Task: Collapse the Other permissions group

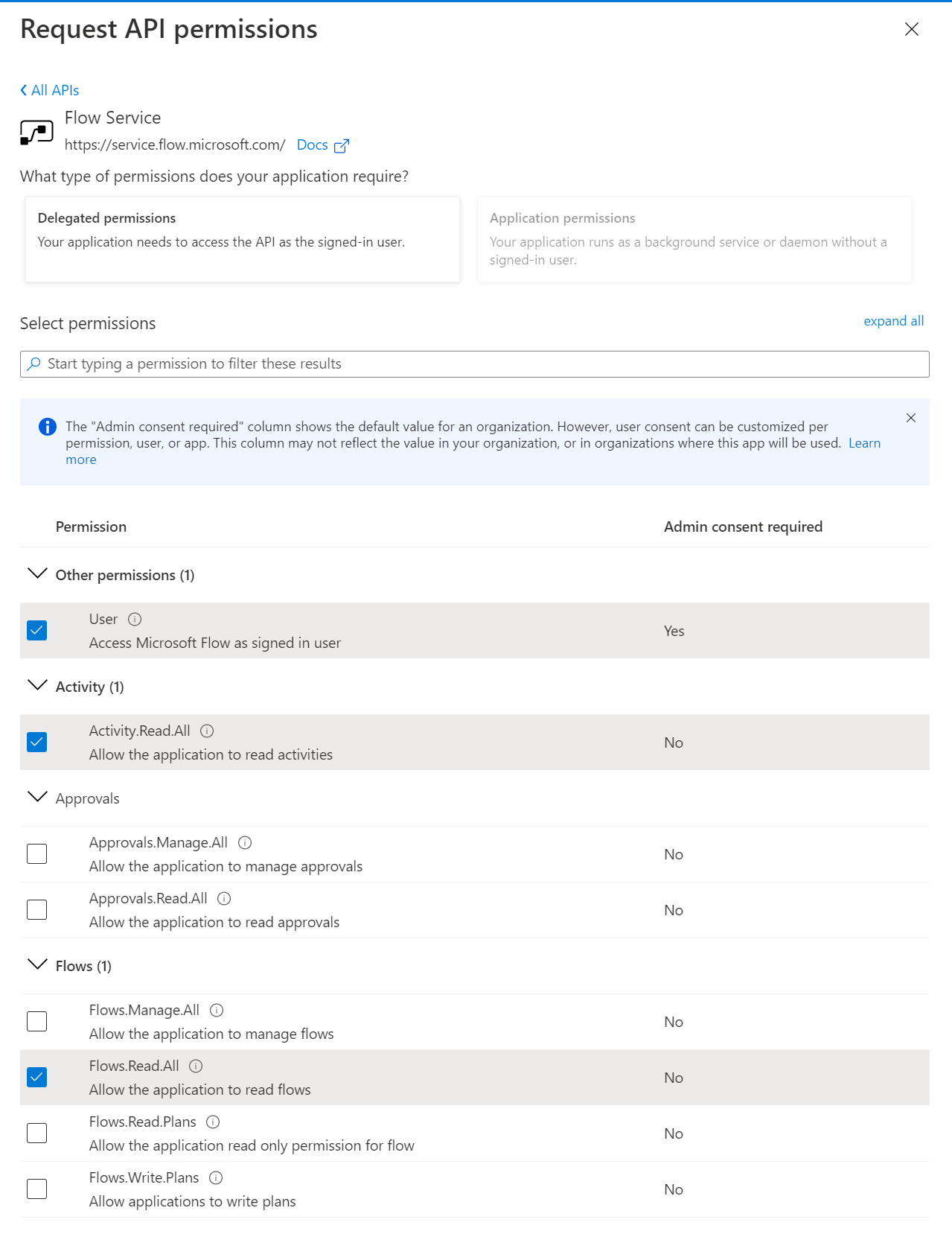Action: [37, 574]
